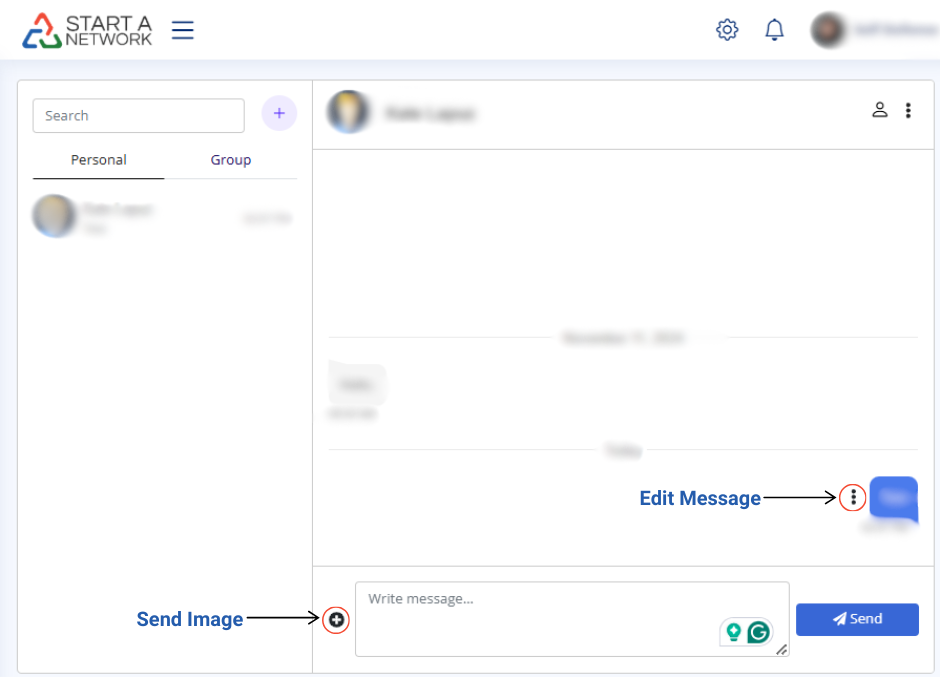Open the hamburger navigation menu
940x680 pixels.
click(x=182, y=30)
